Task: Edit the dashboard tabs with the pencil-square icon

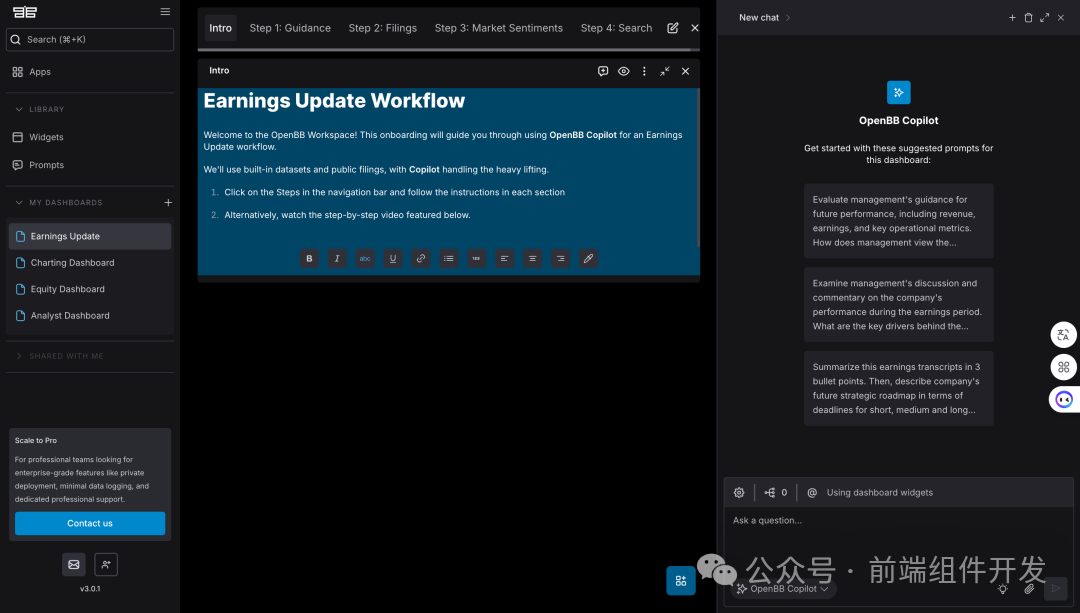Action: (673, 28)
